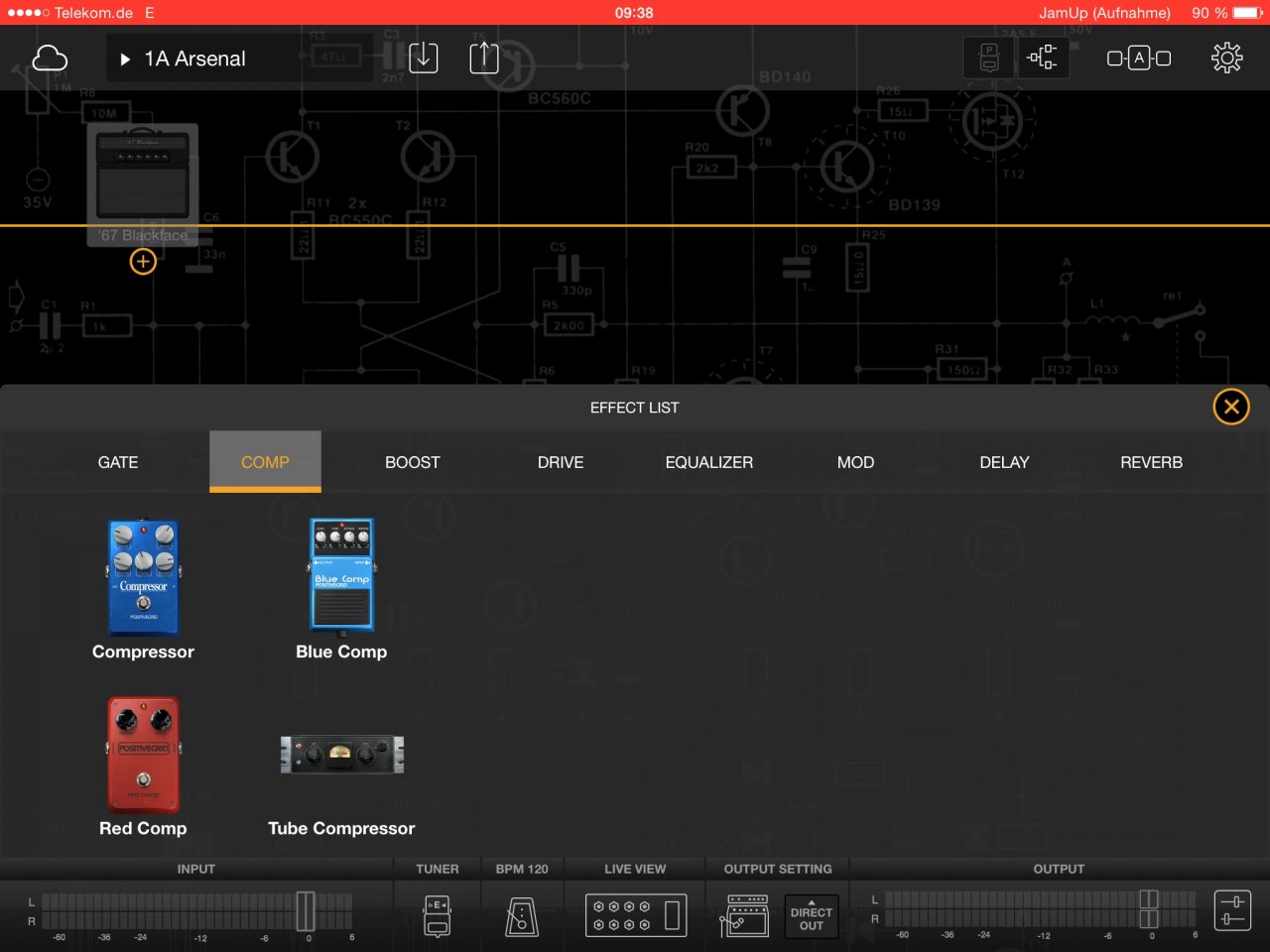
Task: Switch to the BOOST tab
Action: [413, 462]
